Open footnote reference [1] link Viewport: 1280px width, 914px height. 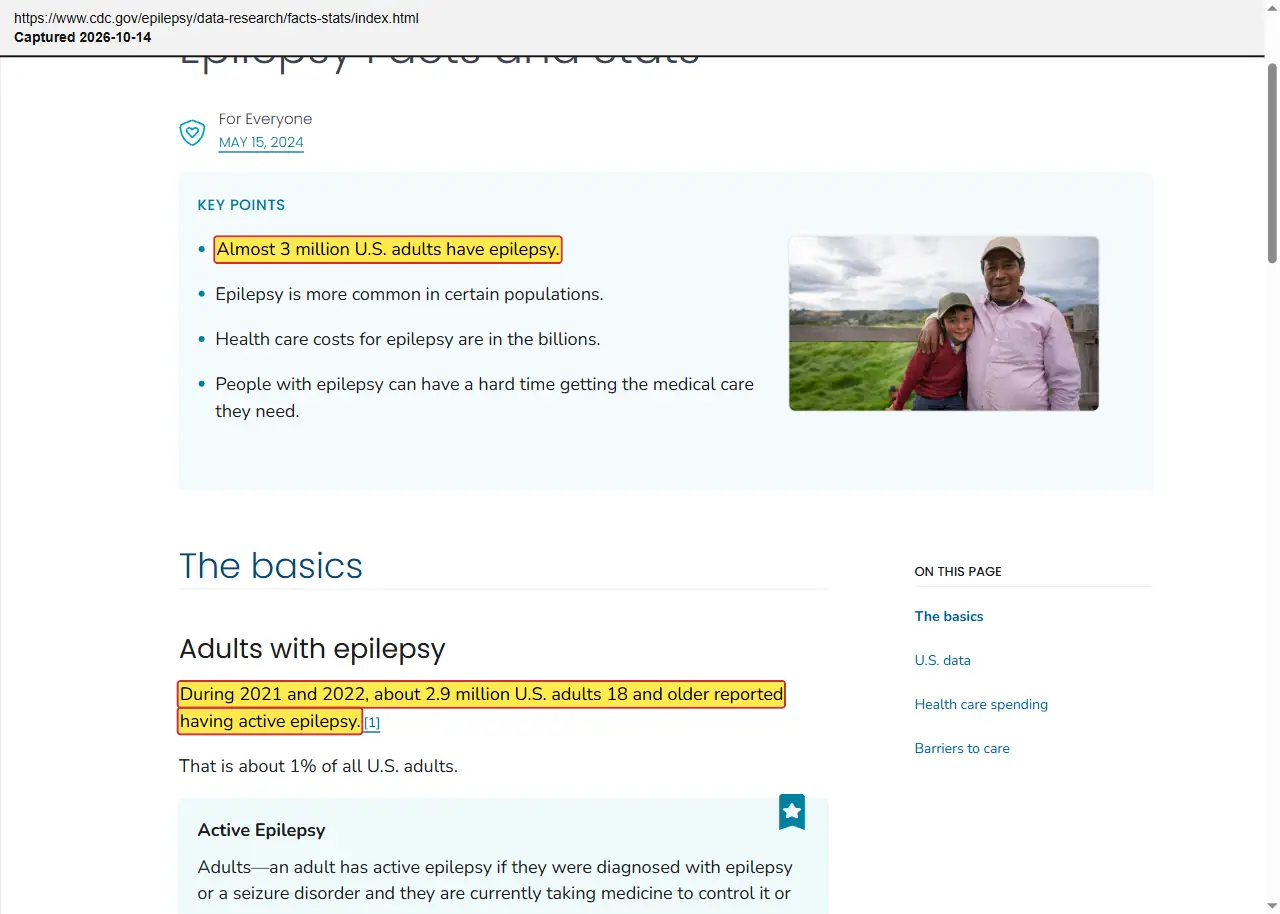coord(372,722)
